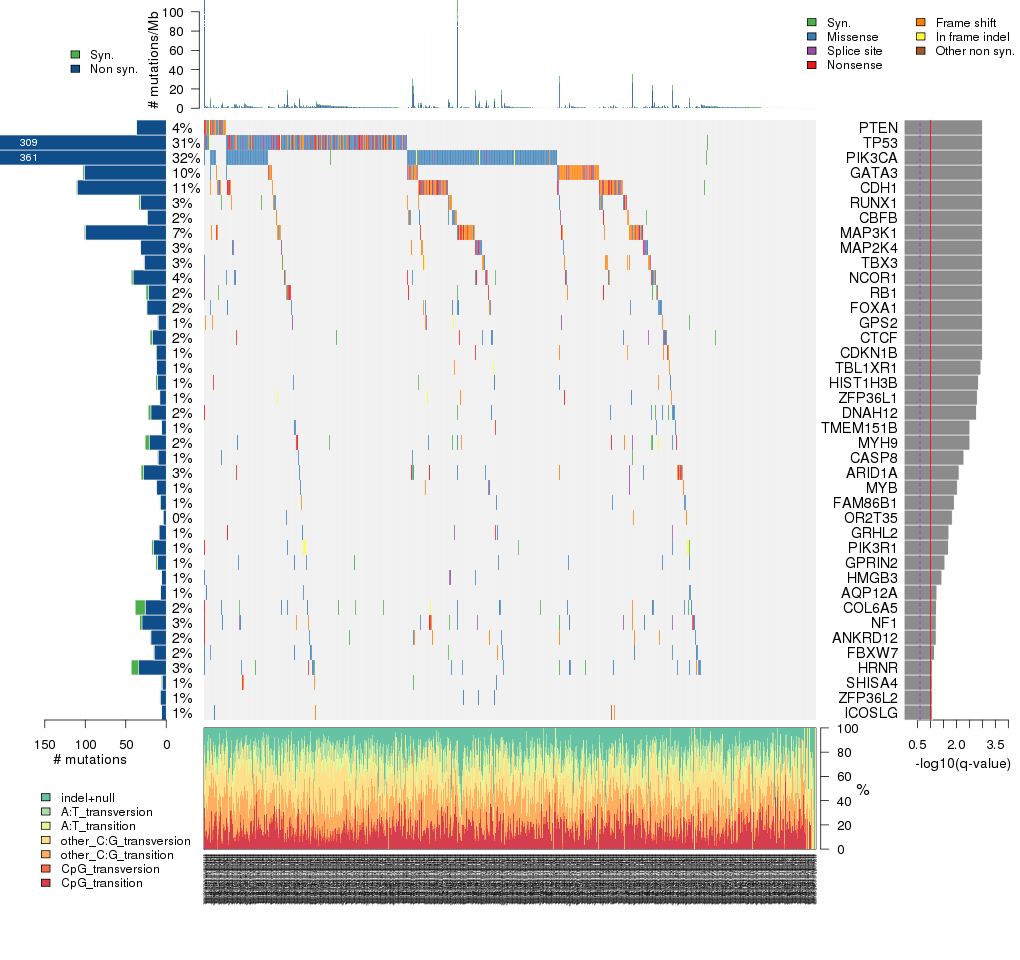The image size is (1020, 960).
Task: Click the CpG_transition red legend swatch
Action: coord(46,883)
